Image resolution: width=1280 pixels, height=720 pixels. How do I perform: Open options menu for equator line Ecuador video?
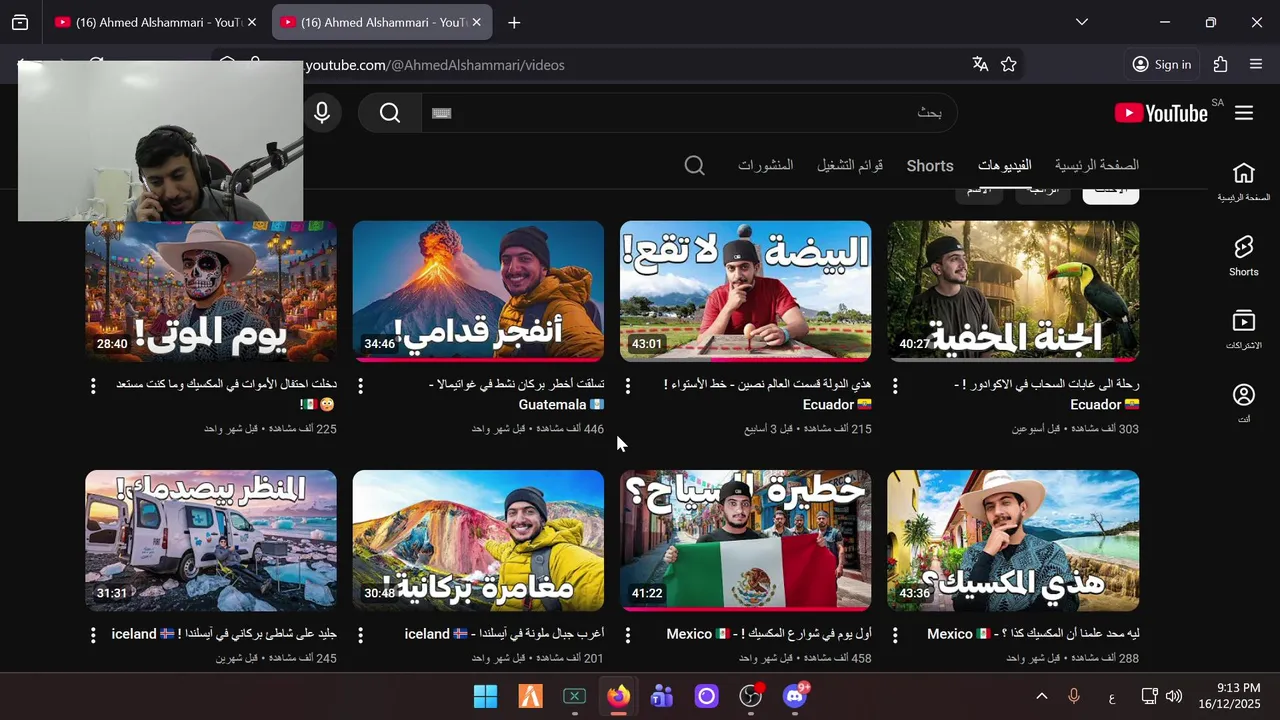tap(628, 385)
